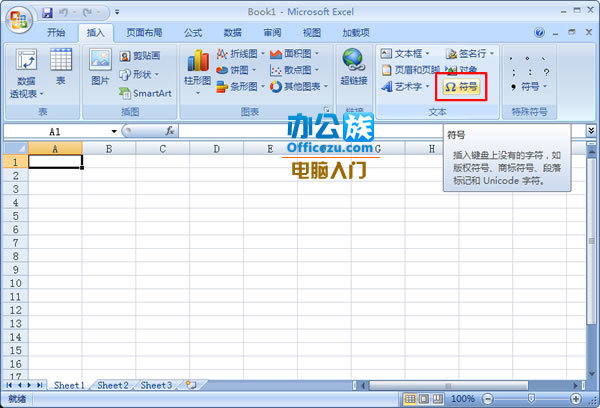Screen dimensions: 600x408
Task: Open Other Charts (其他图表) dropdown
Action: tap(299, 86)
